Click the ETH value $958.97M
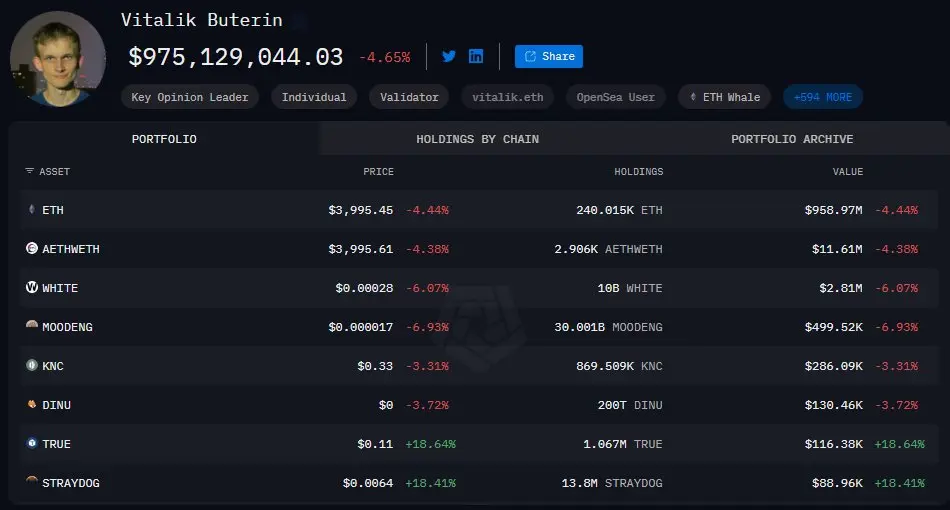 click(x=834, y=210)
